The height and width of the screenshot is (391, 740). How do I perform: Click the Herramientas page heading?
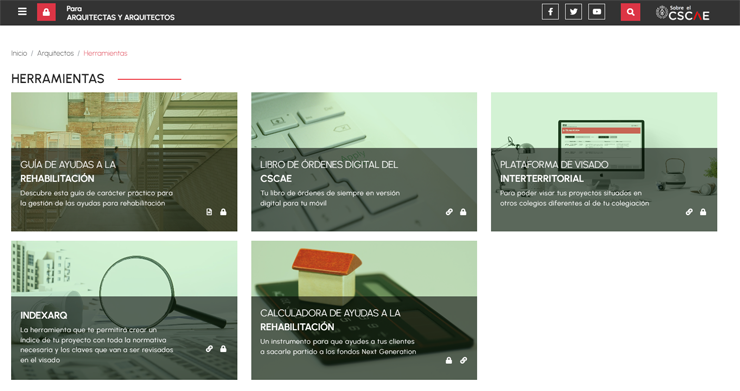click(58, 78)
